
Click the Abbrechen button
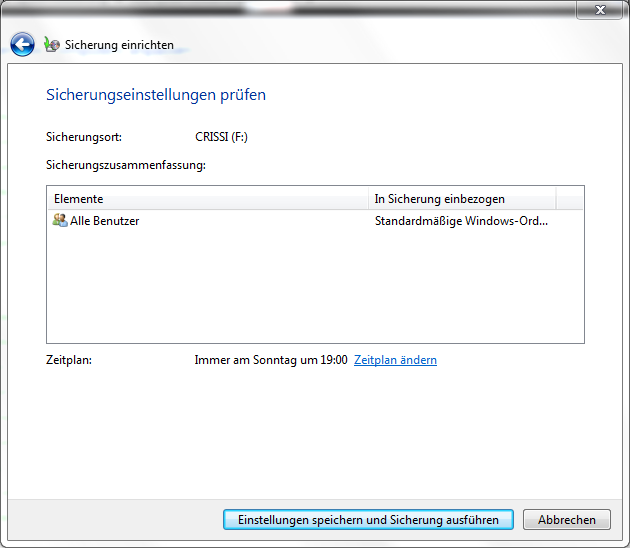(x=566, y=520)
